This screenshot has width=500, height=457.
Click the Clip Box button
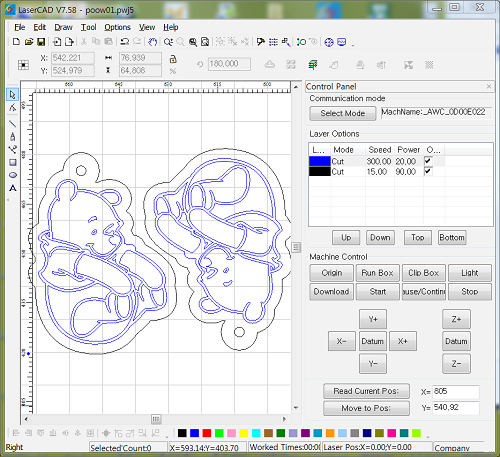[424, 273]
